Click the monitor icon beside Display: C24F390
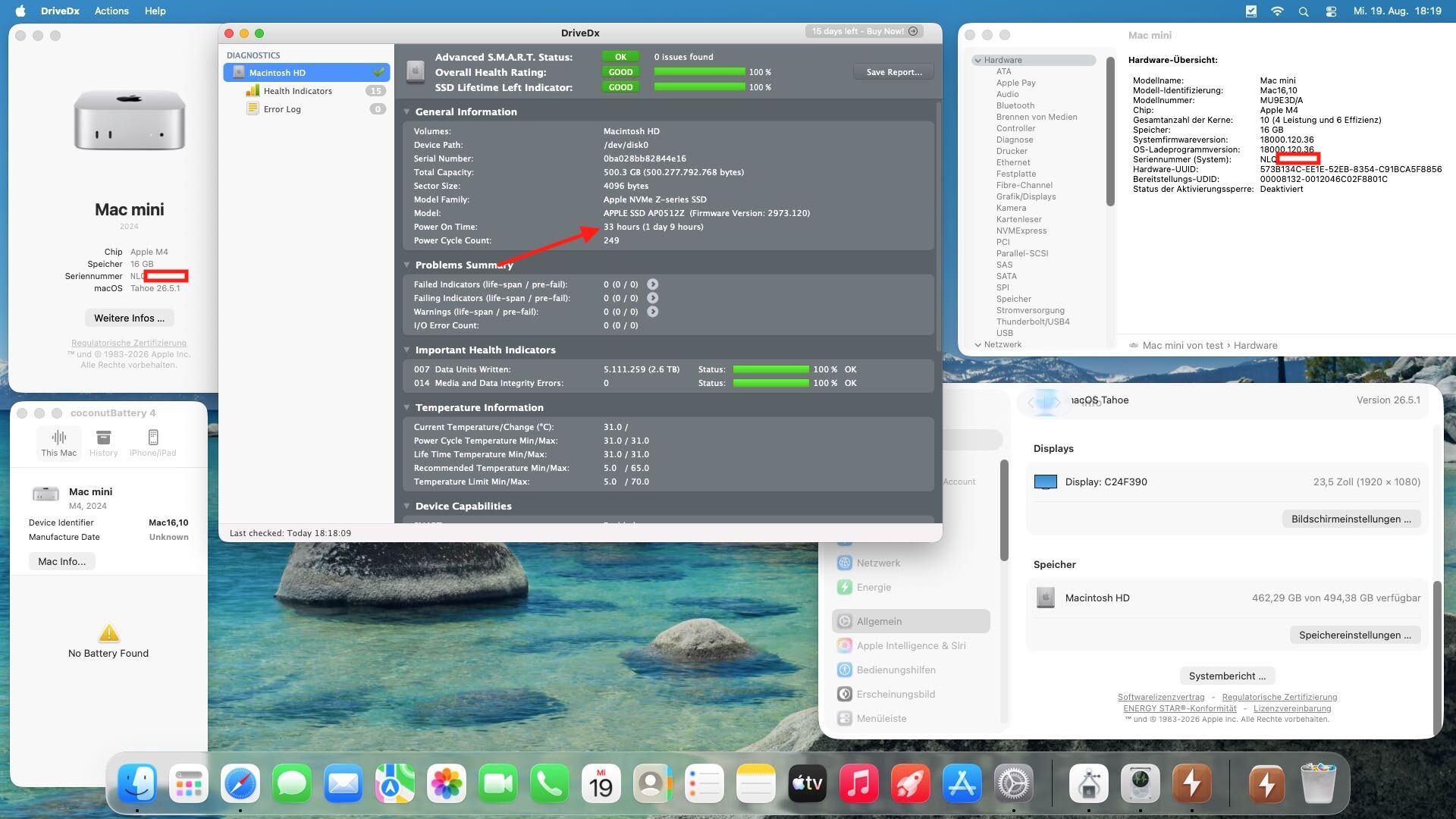Image resolution: width=1456 pixels, height=819 pixels. pyautogui.click(x=1046, y=482)
